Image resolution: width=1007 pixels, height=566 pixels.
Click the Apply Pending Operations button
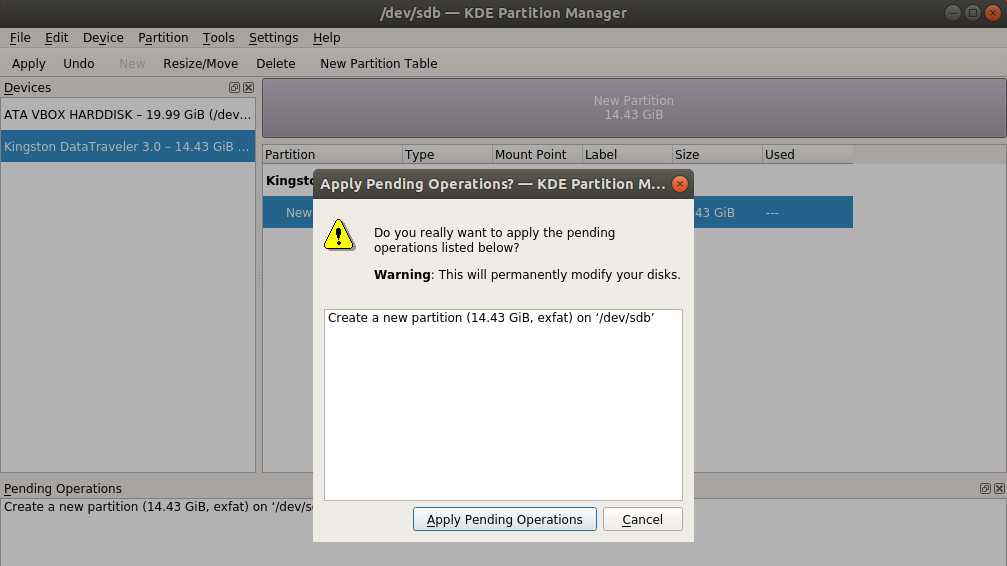click(x=504, y=519)
